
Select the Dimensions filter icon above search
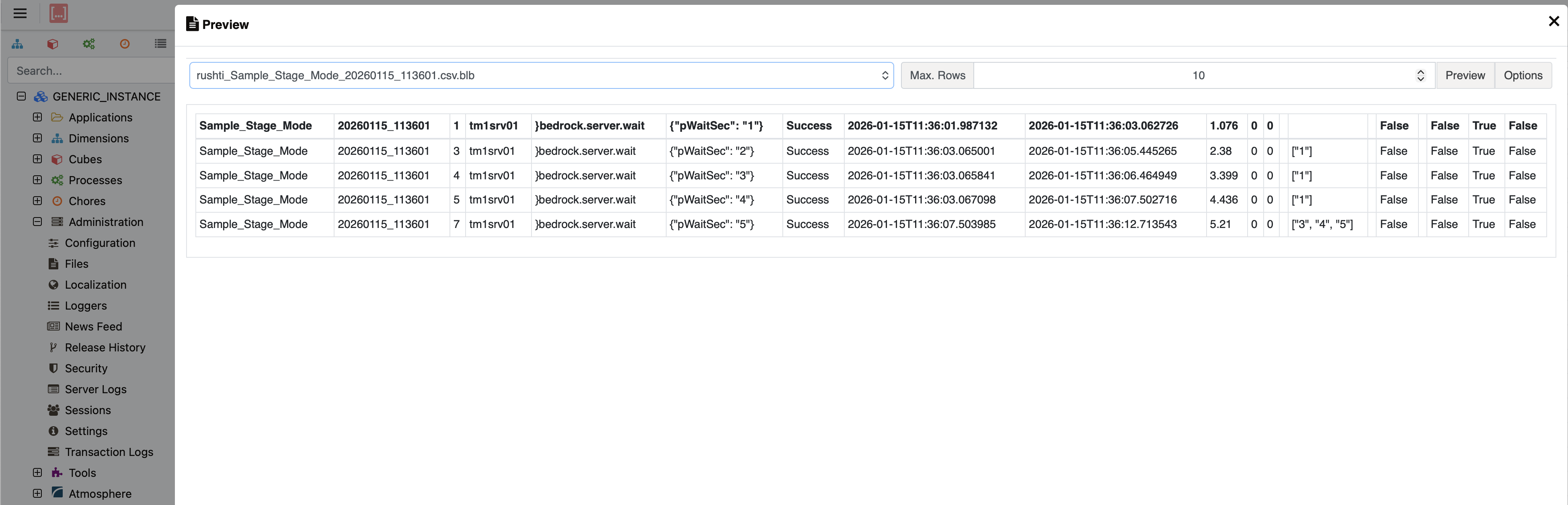click(17, 44)
